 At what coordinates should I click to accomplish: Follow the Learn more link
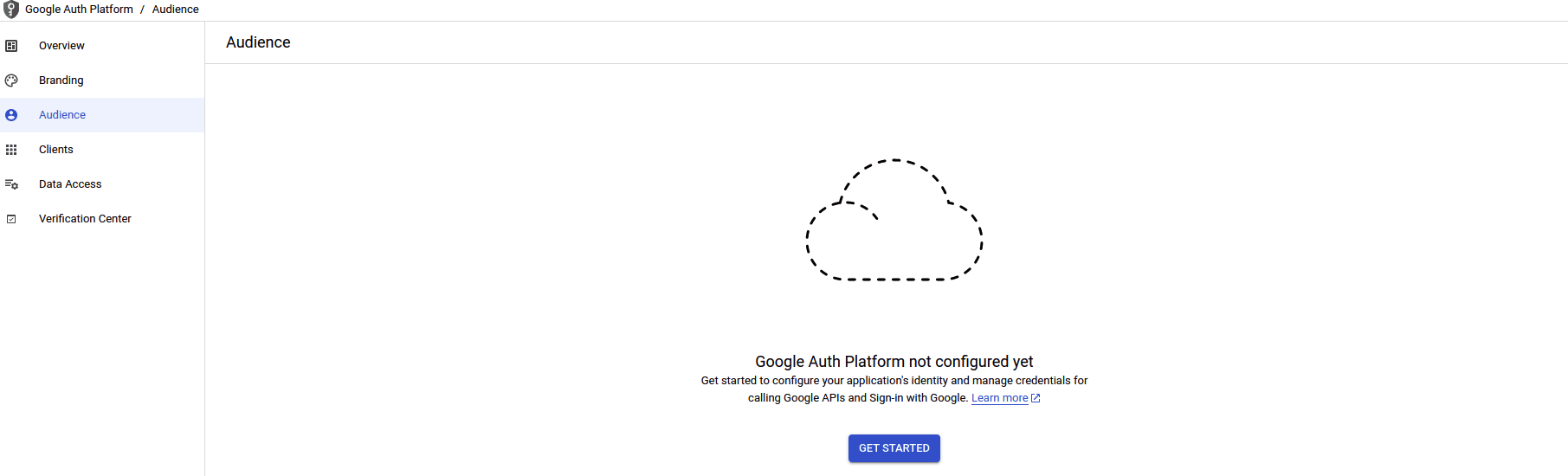pyautogui.click(x=999, y=398)
